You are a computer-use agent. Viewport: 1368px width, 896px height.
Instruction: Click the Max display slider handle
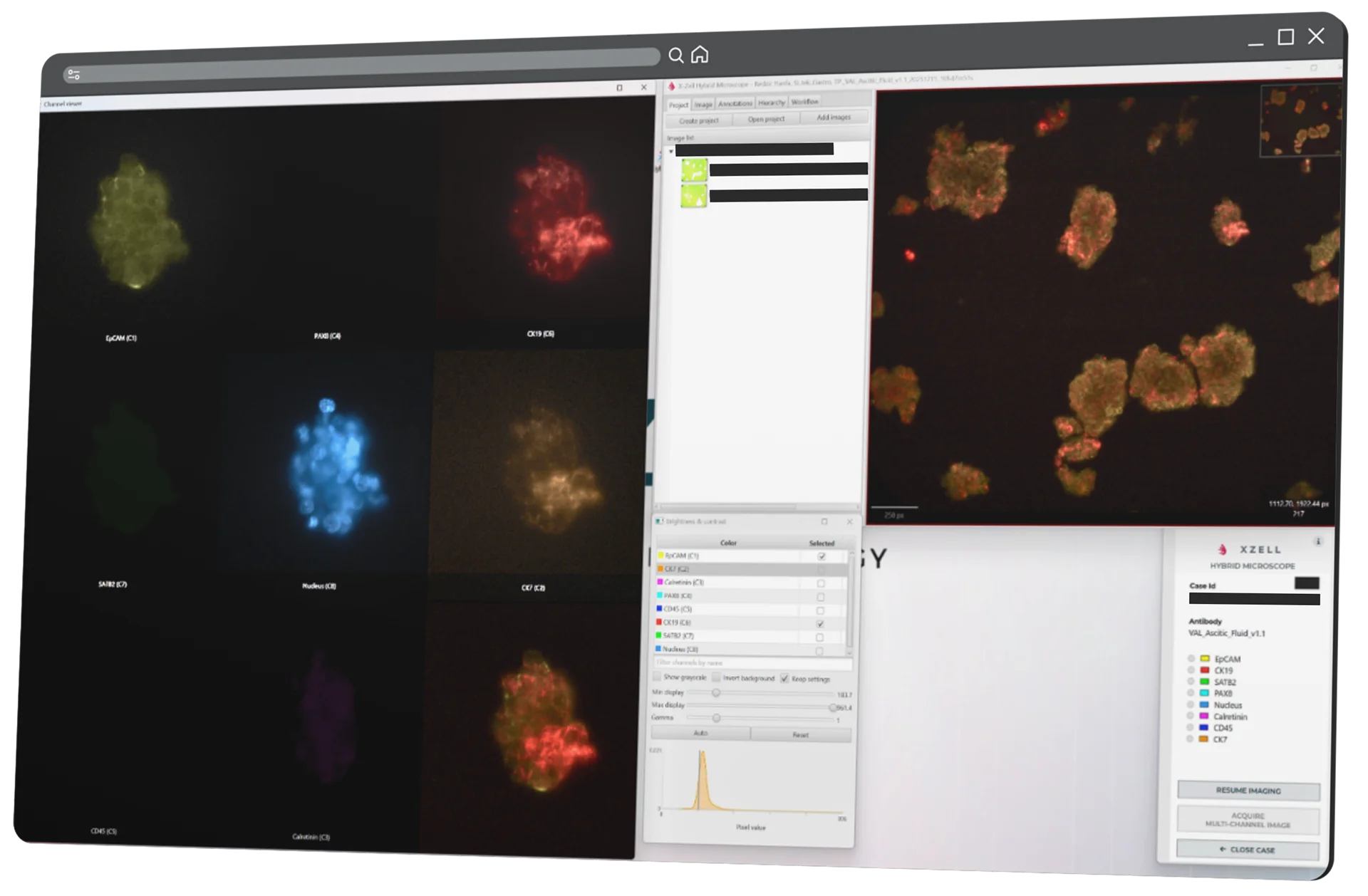[832, 707]
